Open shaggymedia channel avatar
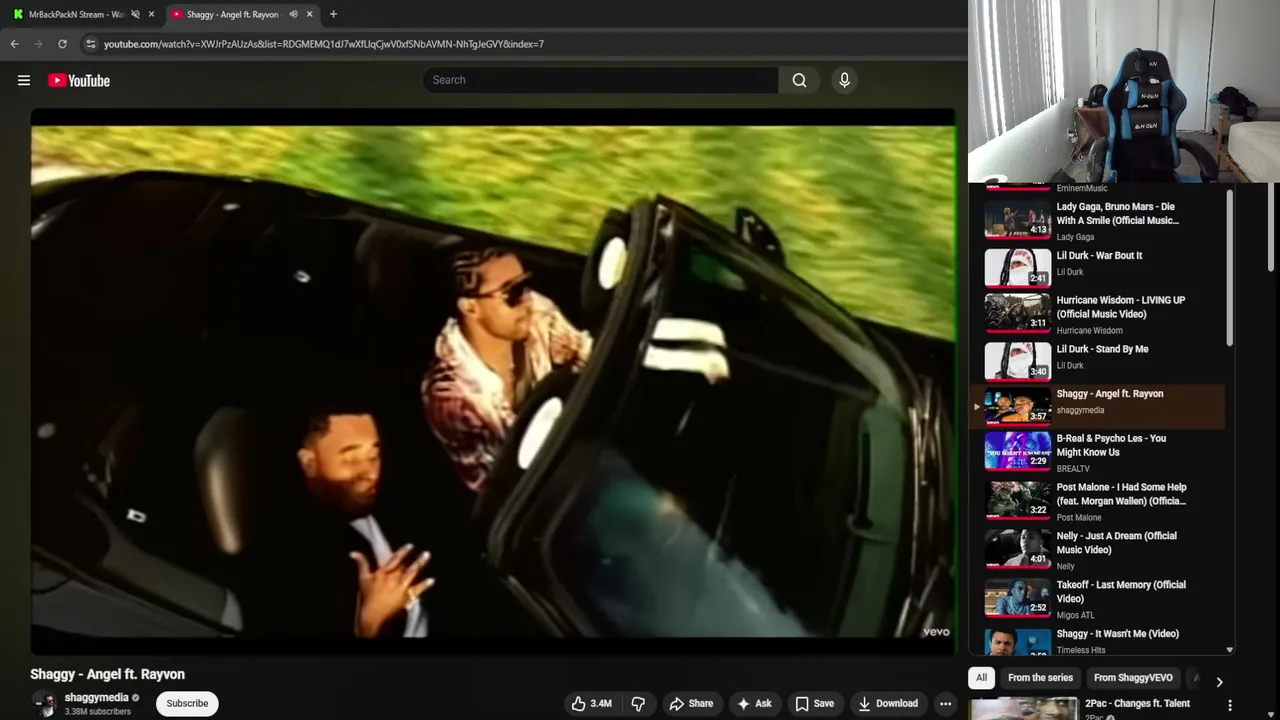The image size is (1280, 720). pyautogui.click(x=44, y=704)
